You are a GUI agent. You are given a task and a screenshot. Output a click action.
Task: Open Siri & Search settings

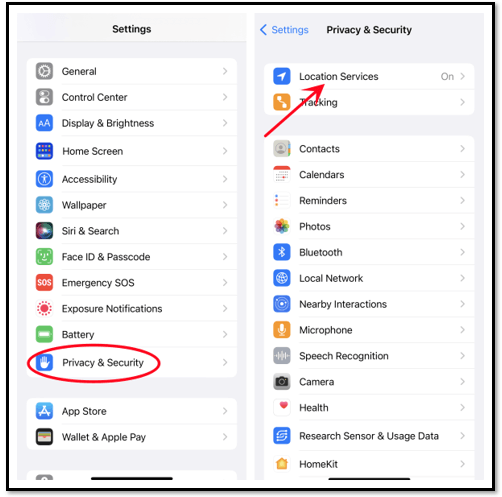[x=132, y=231]
